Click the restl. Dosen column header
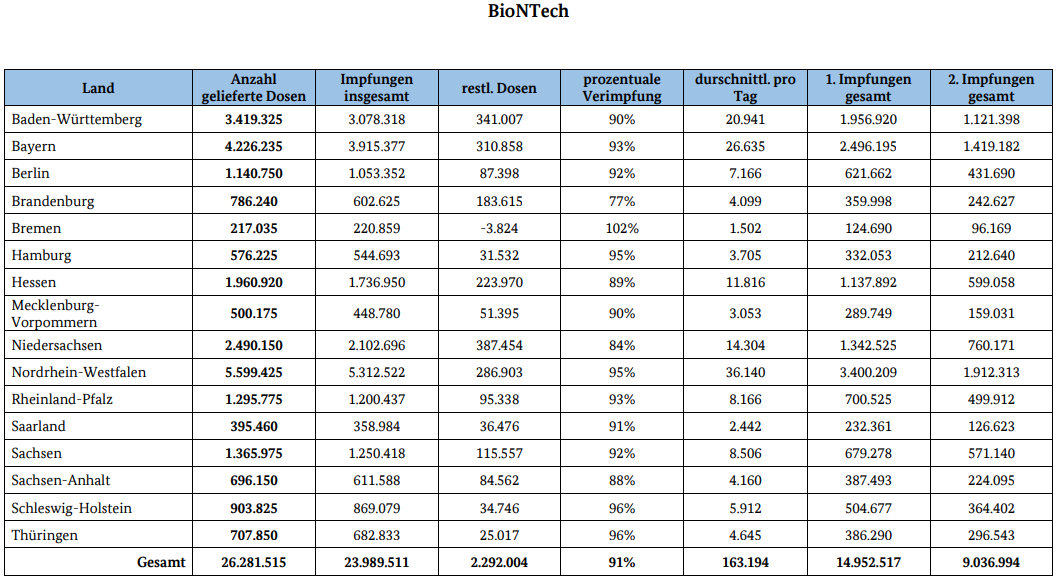1057x578 pixels. [499, 88]
